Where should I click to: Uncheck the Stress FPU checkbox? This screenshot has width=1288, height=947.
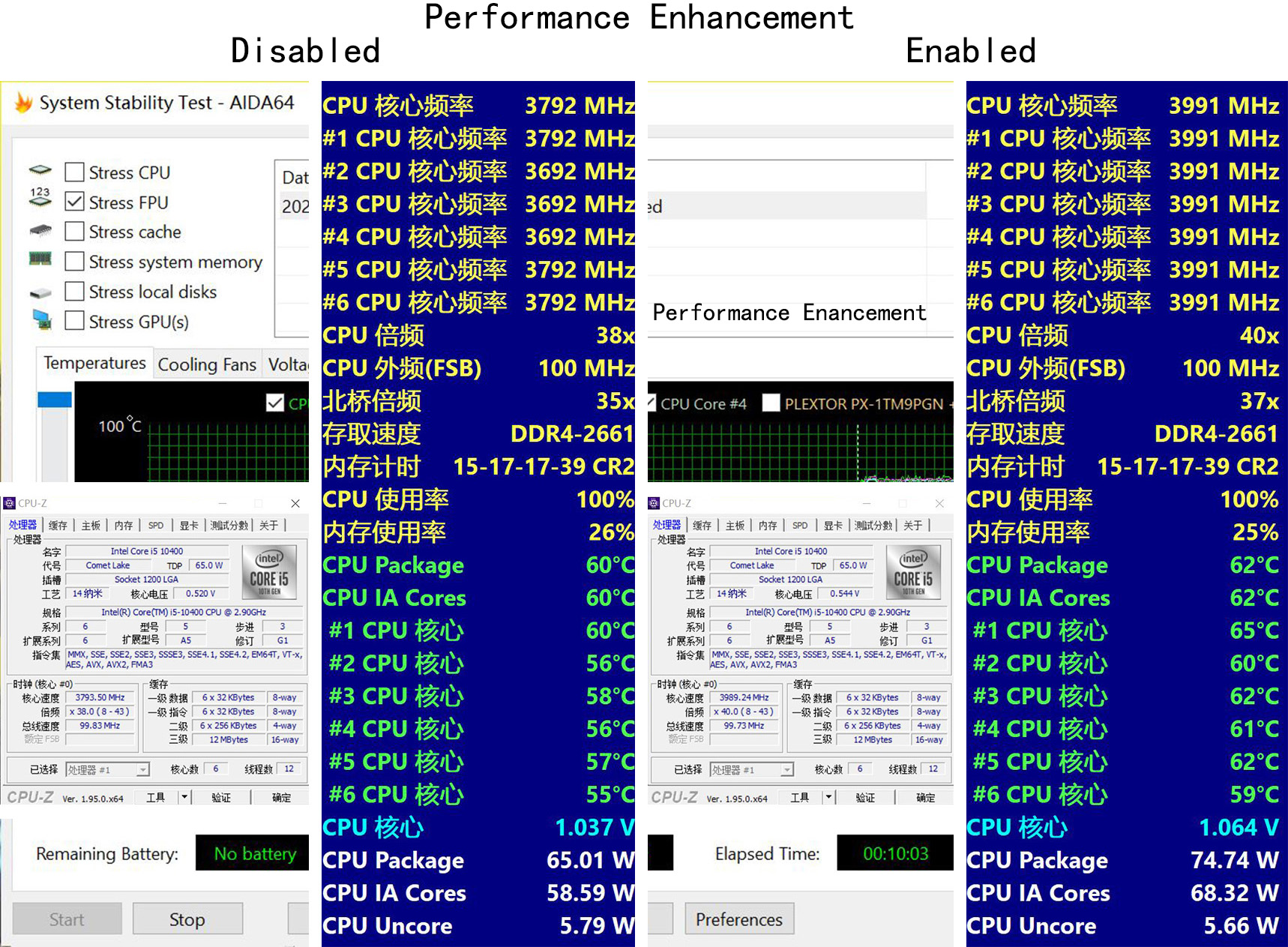[74, 202]
